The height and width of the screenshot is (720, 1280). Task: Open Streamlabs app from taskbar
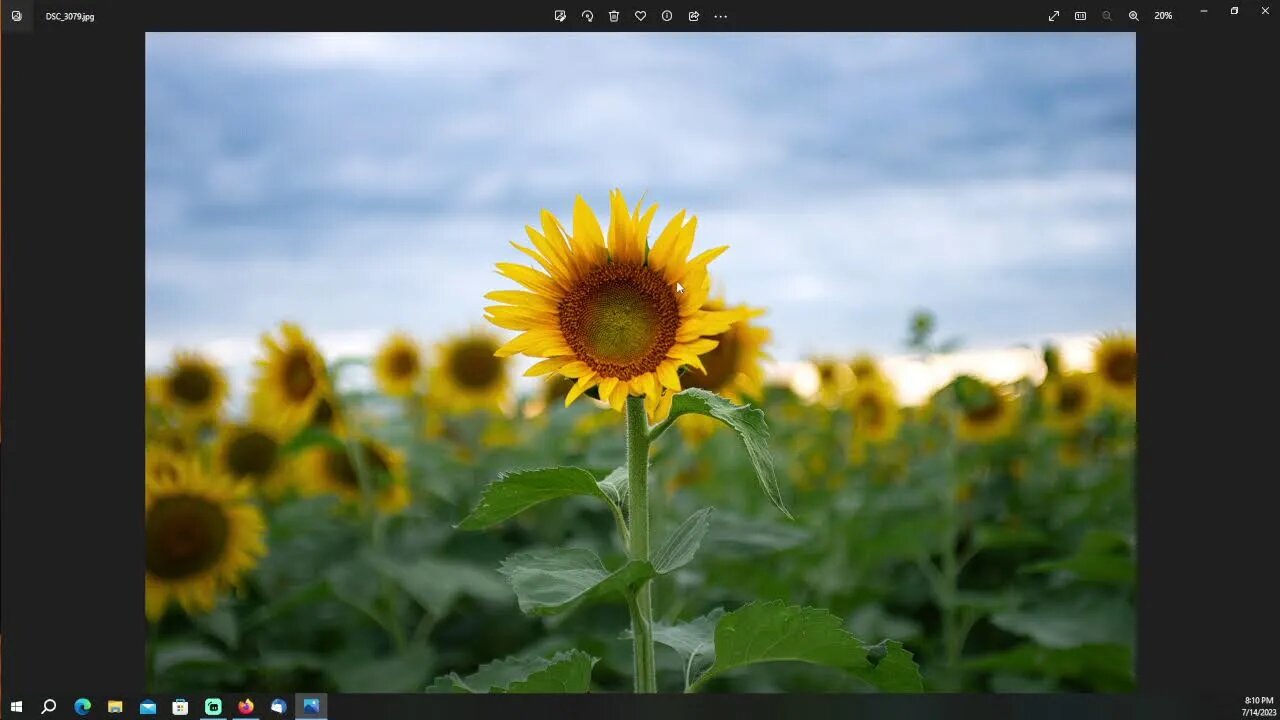pos(213,706)
